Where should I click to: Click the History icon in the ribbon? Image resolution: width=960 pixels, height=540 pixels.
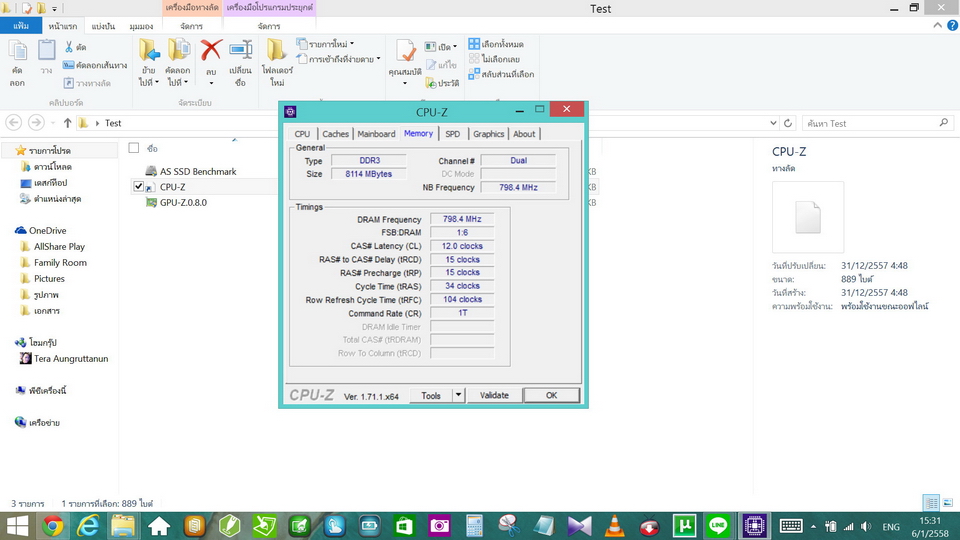[x=431, y=83]
